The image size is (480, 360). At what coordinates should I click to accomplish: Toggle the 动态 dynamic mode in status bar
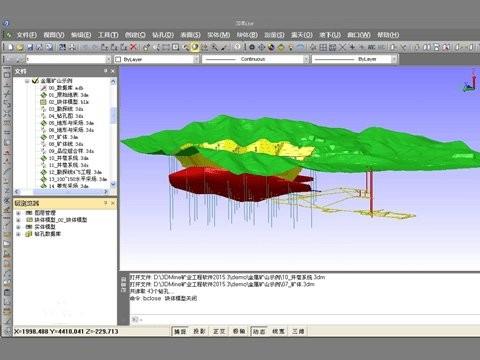click(259, 331)
